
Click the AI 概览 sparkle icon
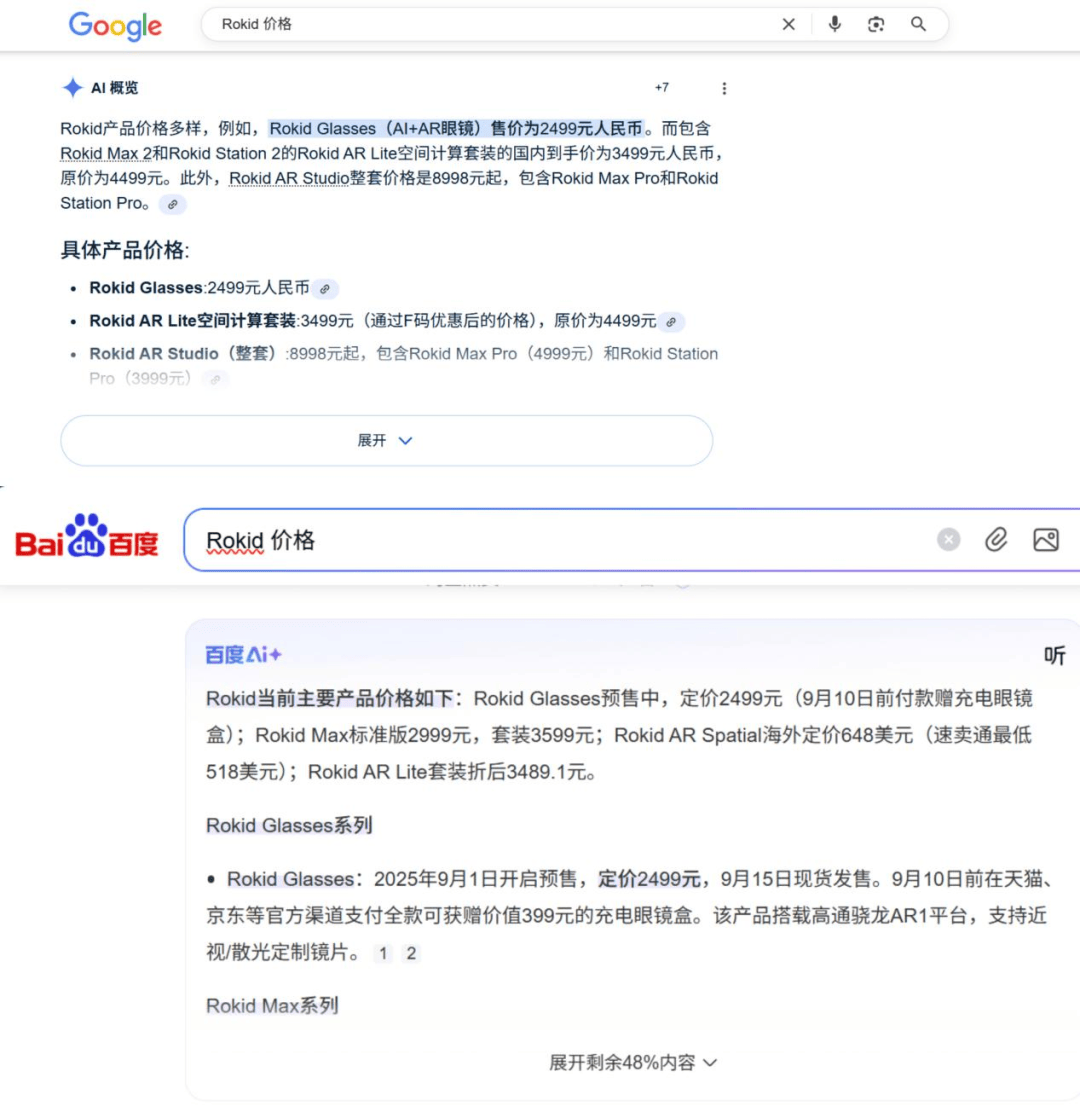(72, 88)
